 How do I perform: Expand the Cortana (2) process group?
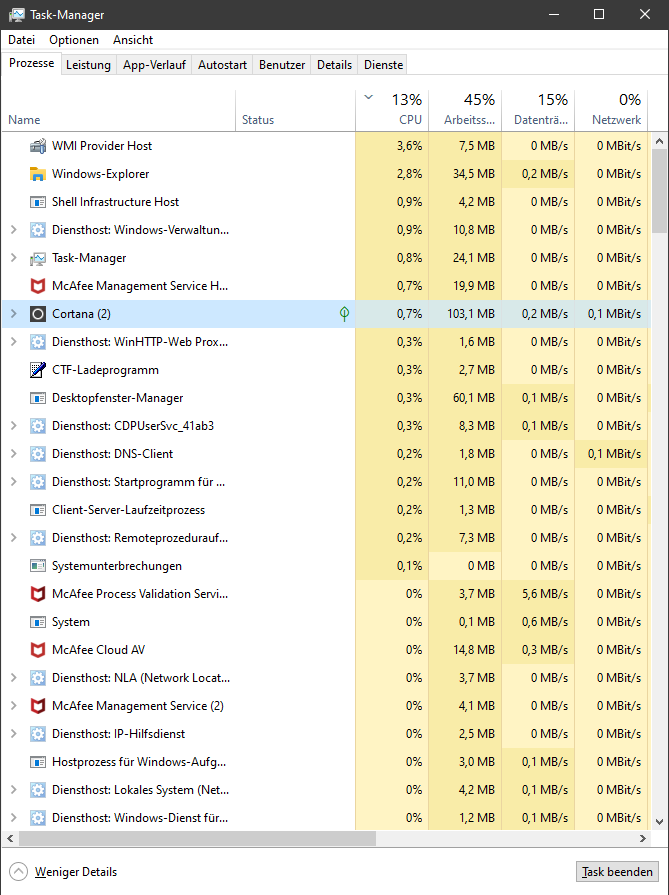click(14, 313)
